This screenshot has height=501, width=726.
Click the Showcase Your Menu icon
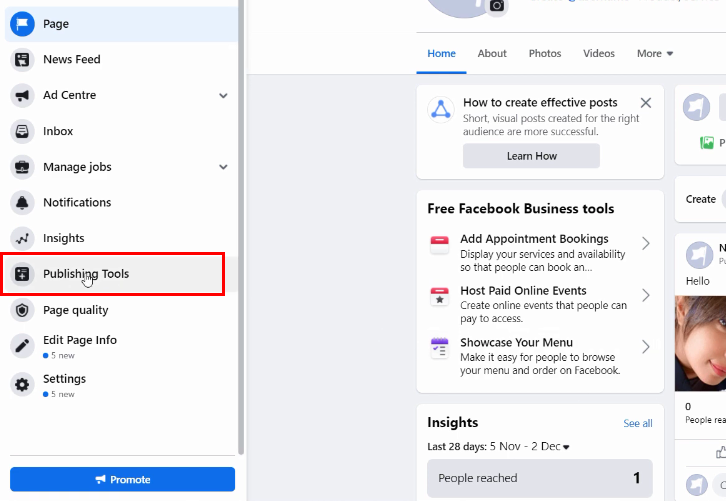(439, 348)
